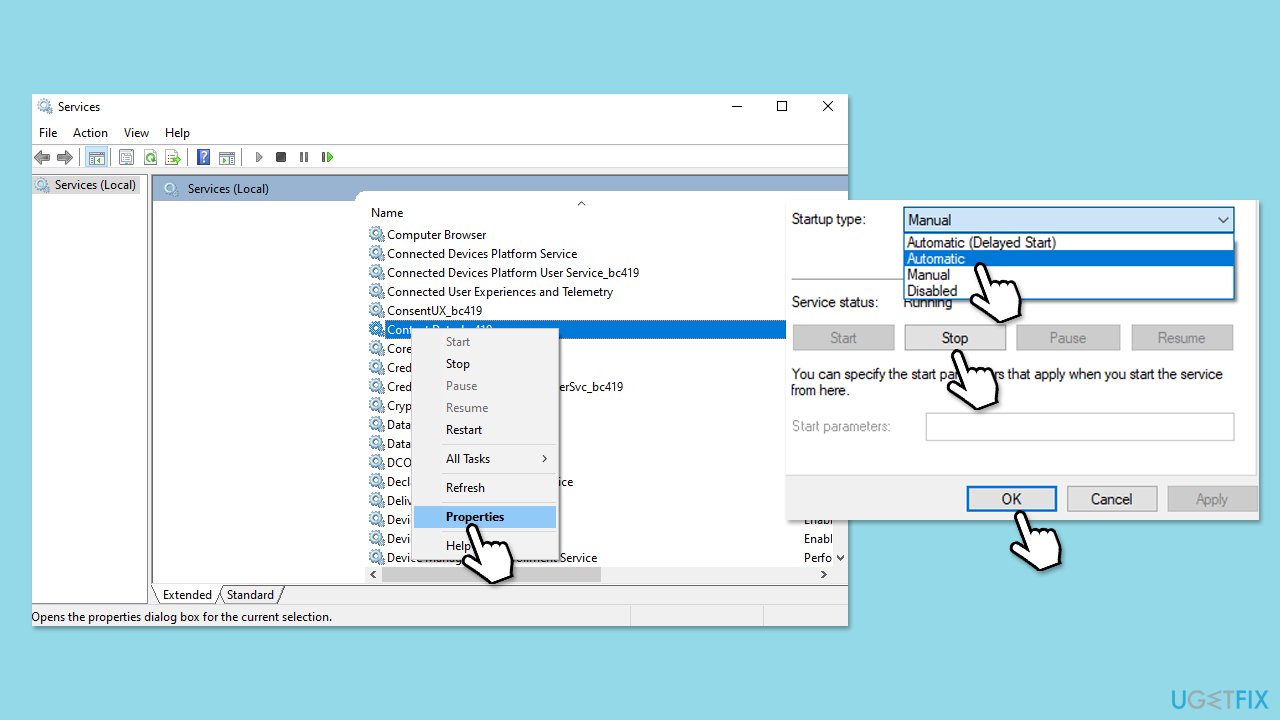Image resolution: width=1280 pixels, height=720 pixels.
Task: Click gear icon beside Connected User Experiences and Telemetry
Action: 377,291
